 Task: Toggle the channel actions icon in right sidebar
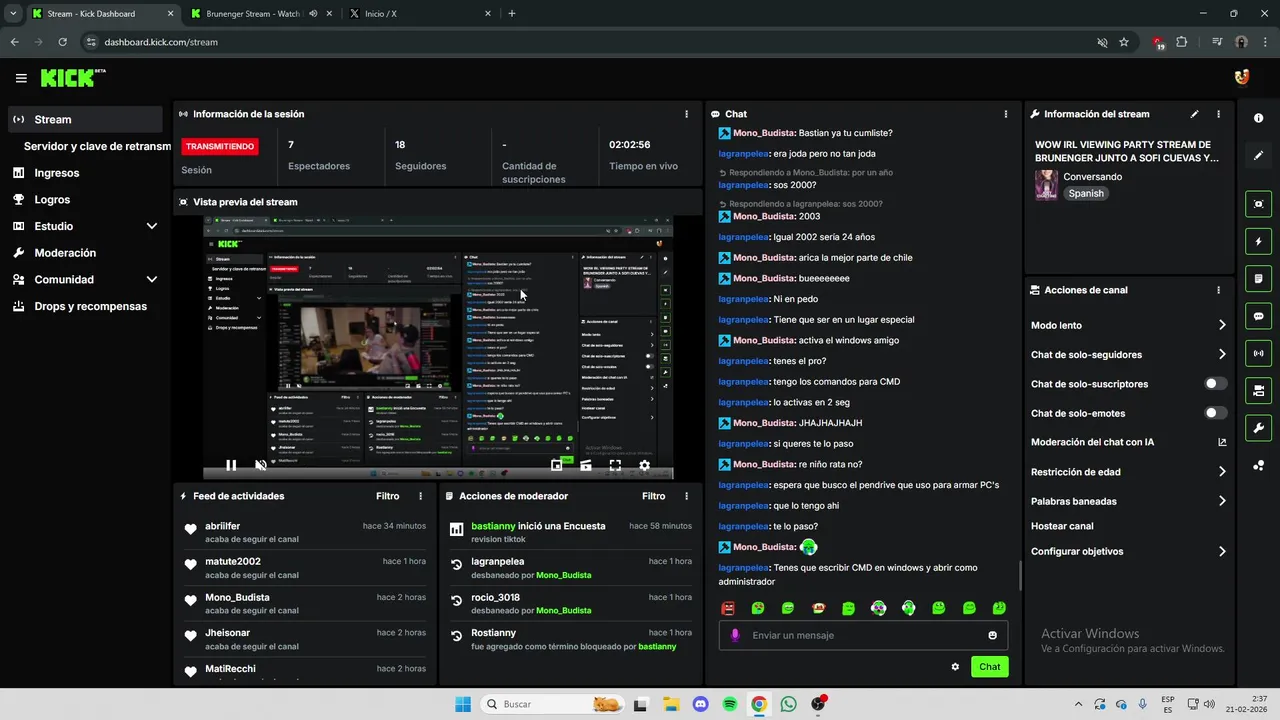coord(1258,390)
